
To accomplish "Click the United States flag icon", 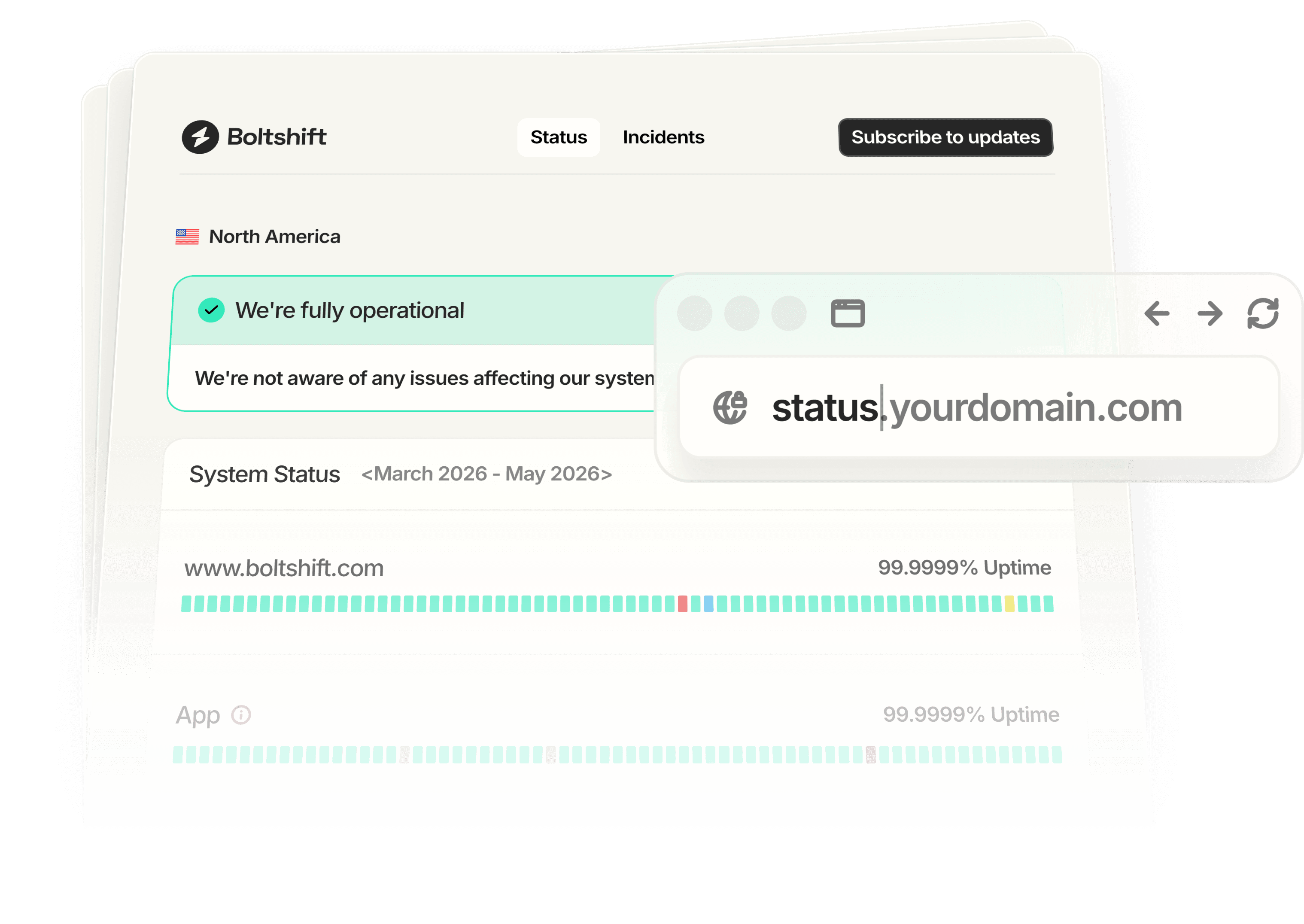I will 187,237.
